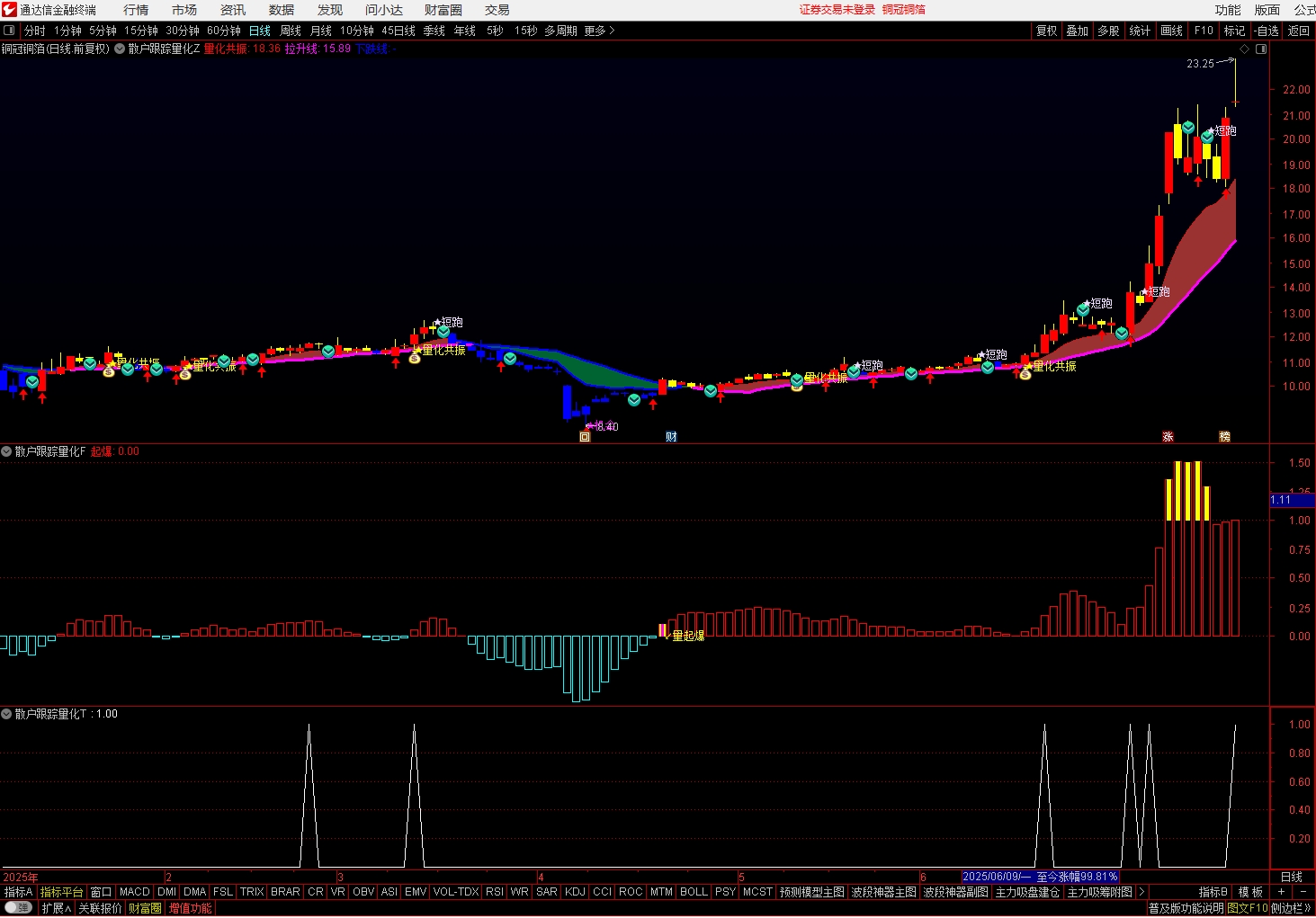Open the 功能 menu
Screen dimensions: 1316x918
tap(1228, 10)
